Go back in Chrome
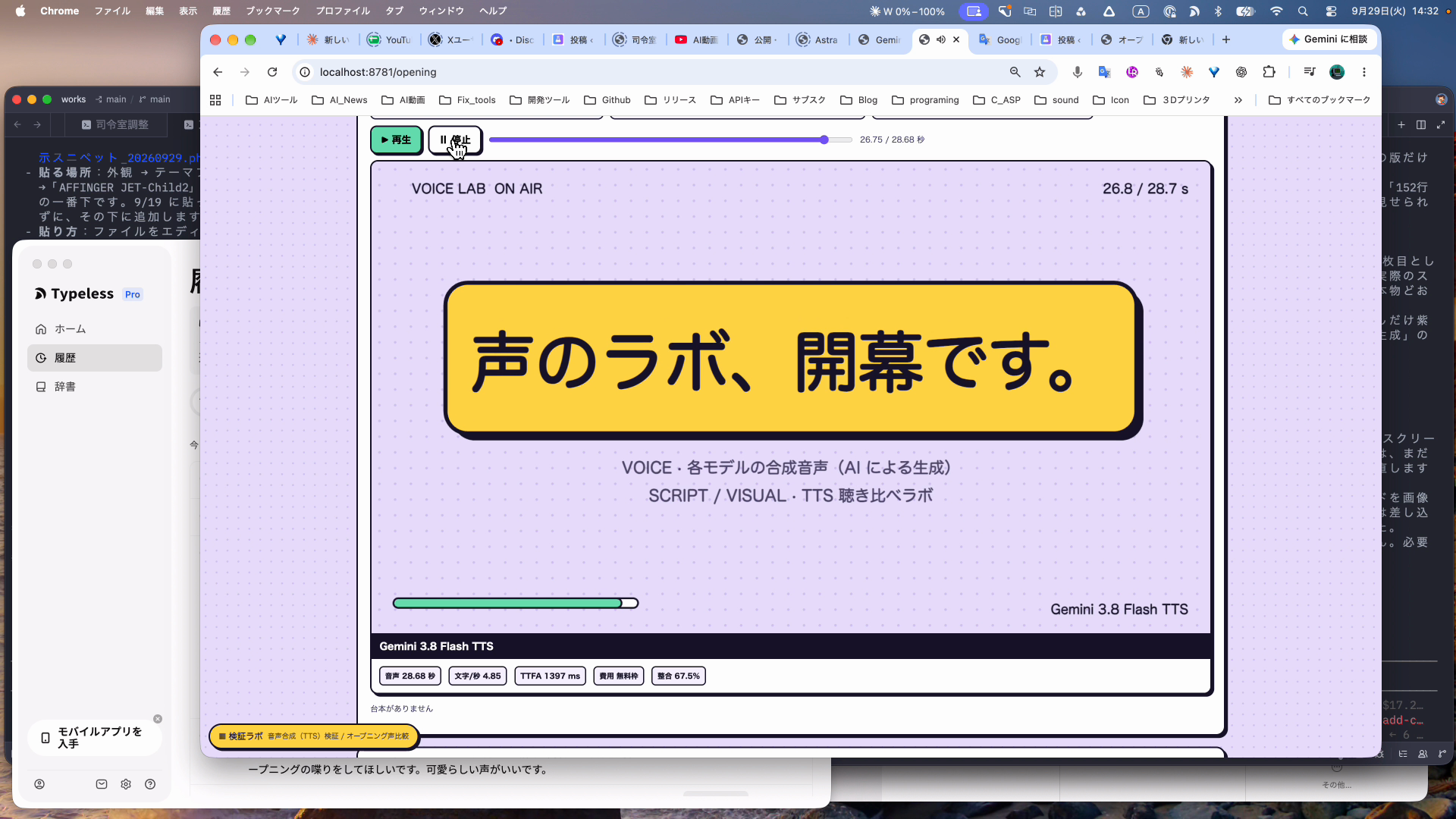This screenshot has height=819, width=1456. tap(218, 72)
